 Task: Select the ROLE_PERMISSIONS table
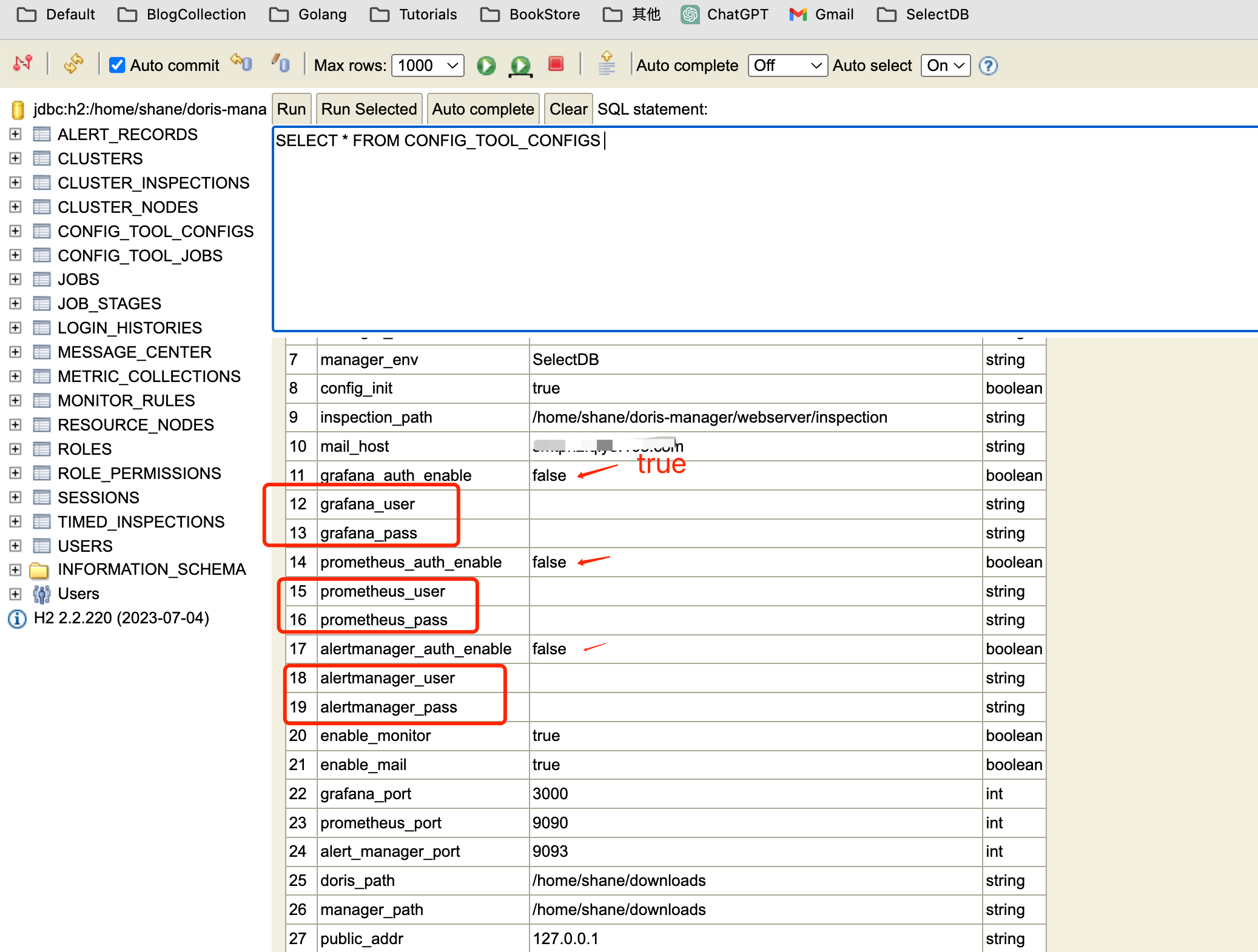140,473
